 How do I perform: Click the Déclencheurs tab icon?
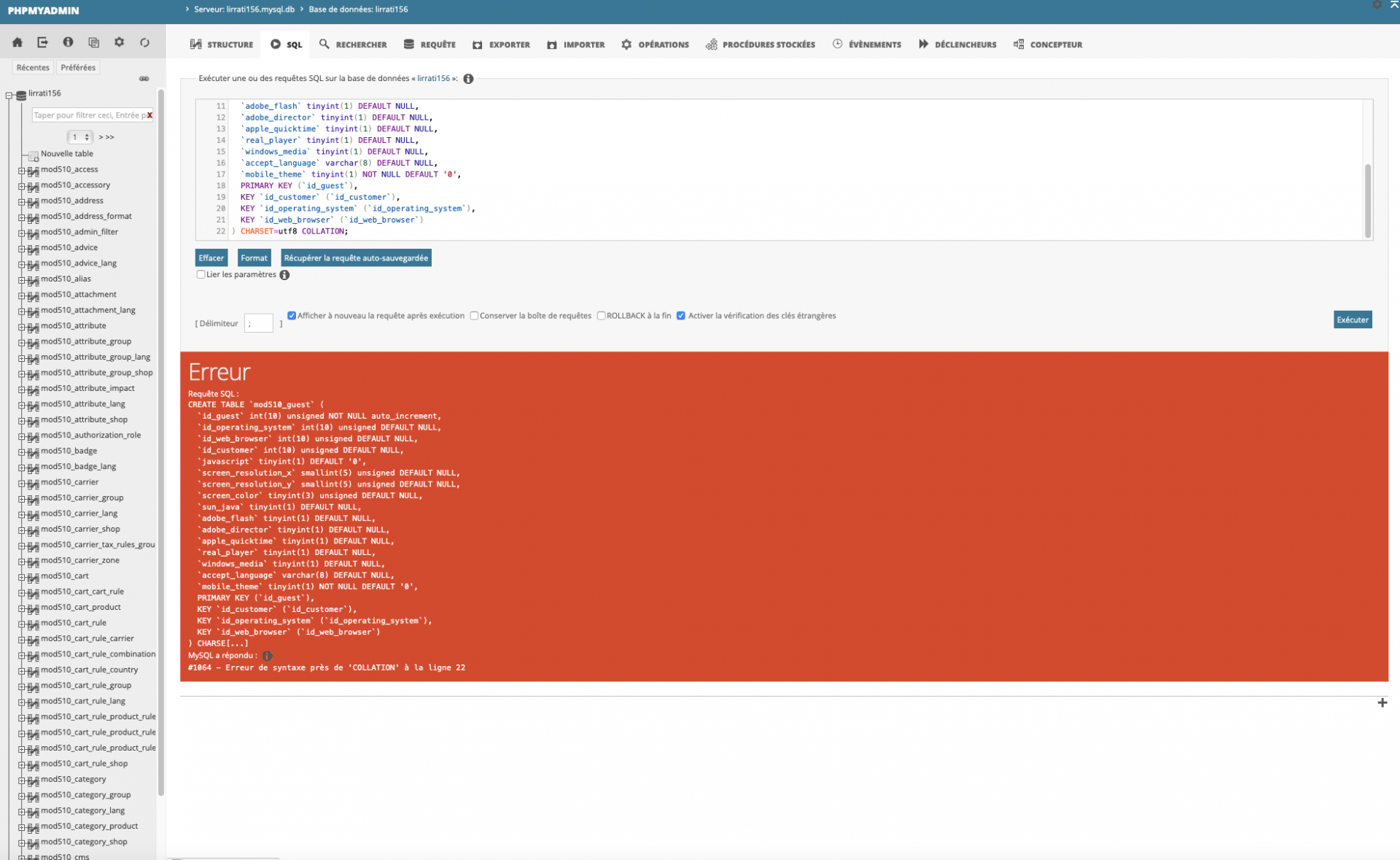[x=923, y=44]
